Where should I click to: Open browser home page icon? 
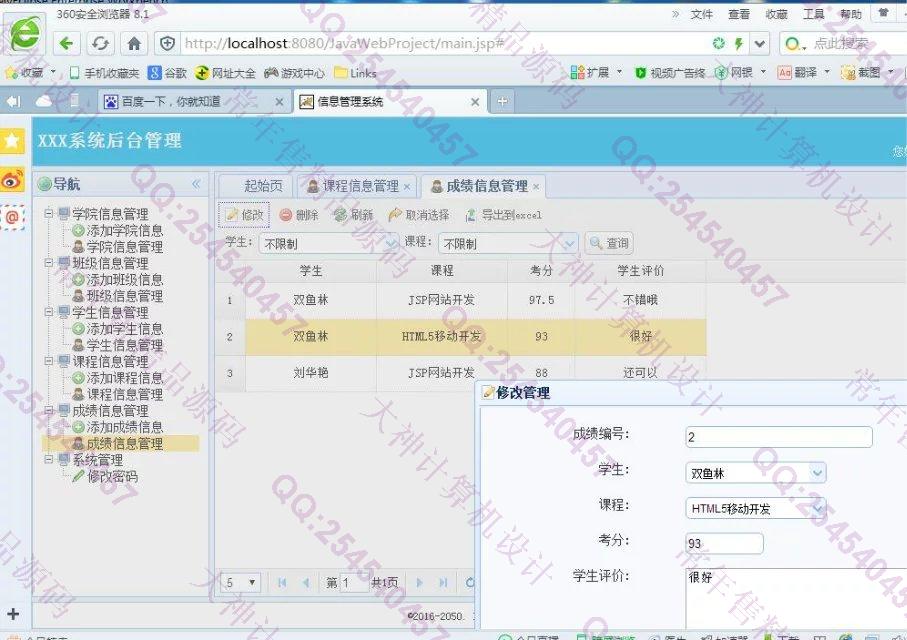[134, 43]
